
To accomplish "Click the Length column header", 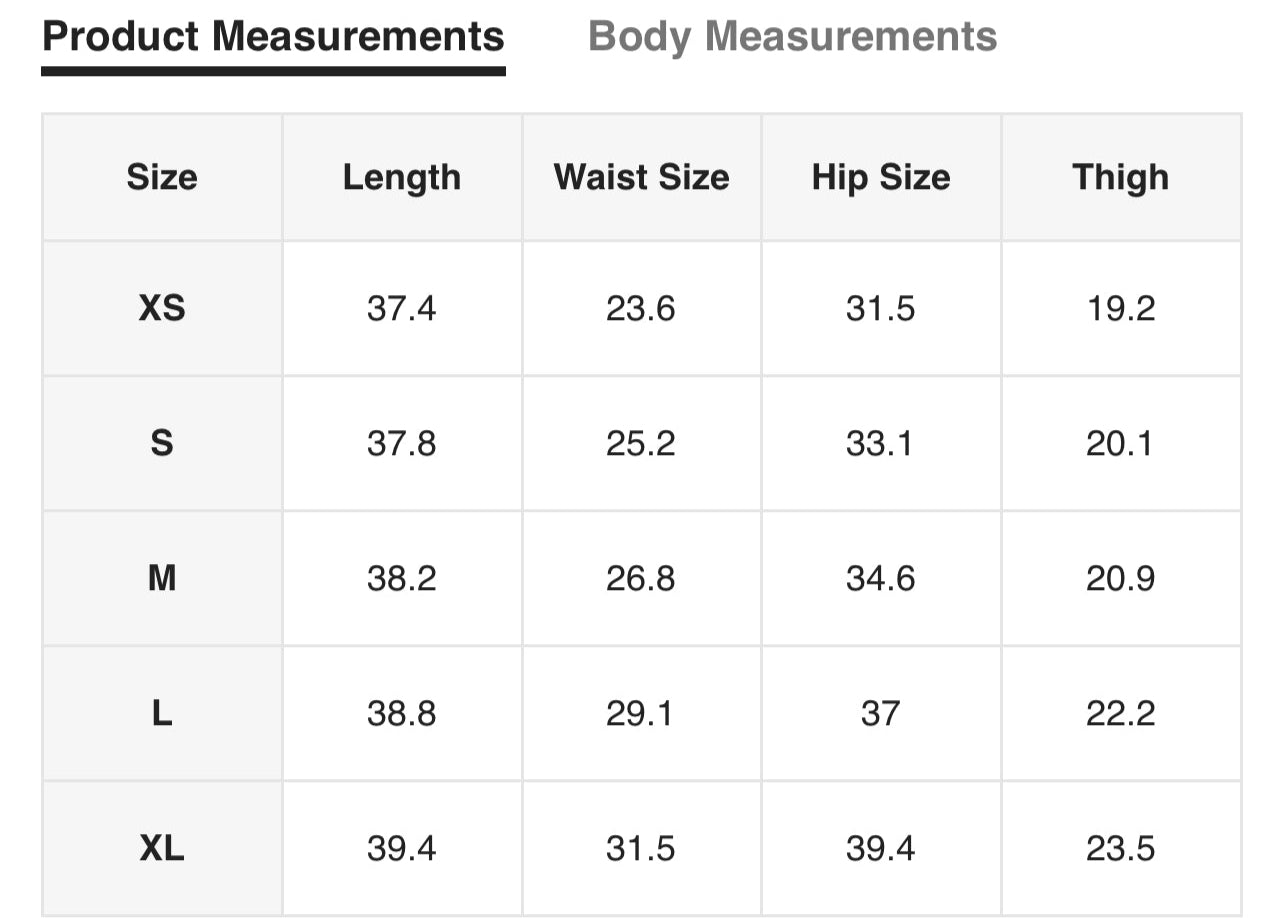I will click(401, 177).
